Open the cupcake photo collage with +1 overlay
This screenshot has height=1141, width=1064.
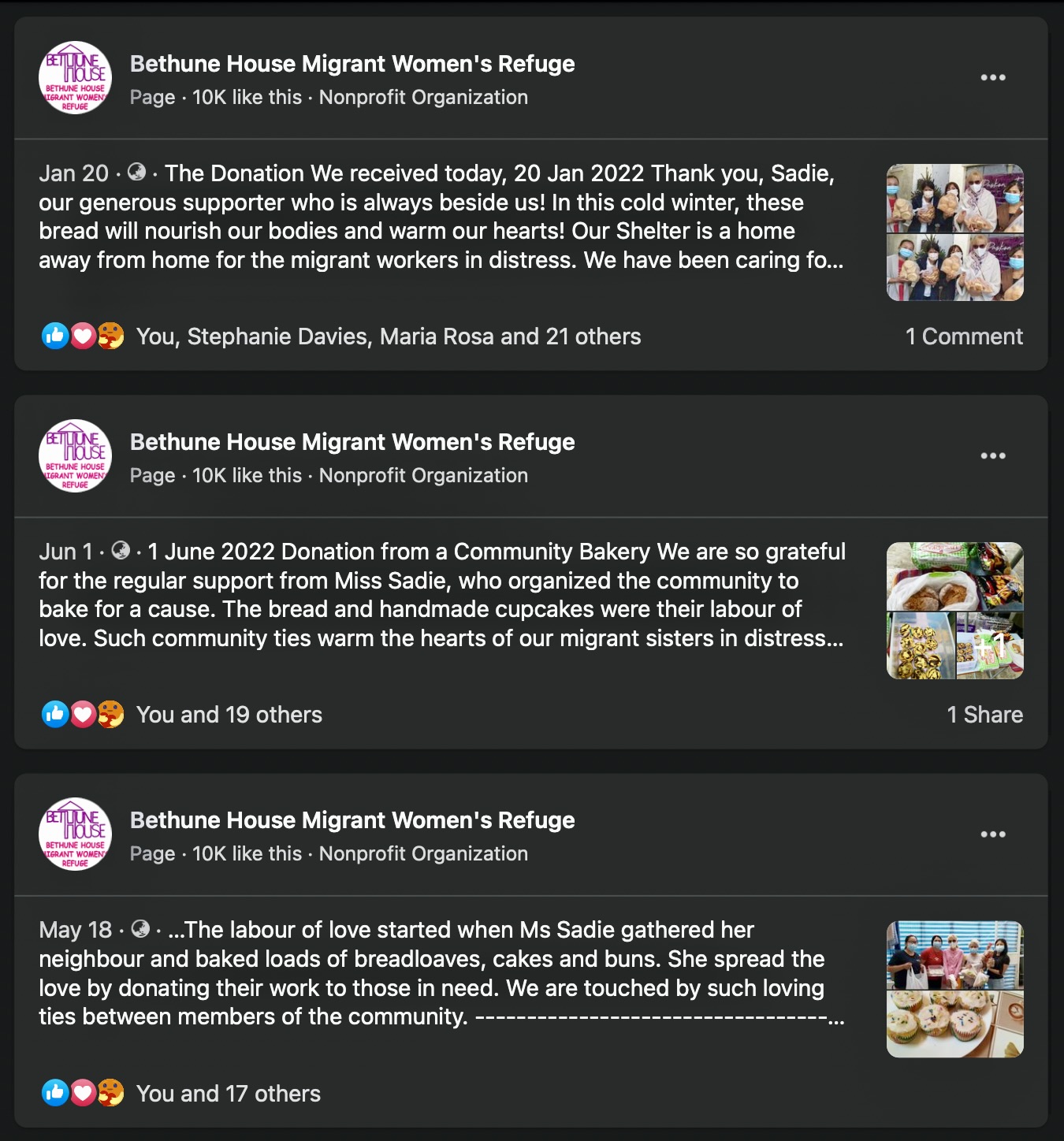955,611
